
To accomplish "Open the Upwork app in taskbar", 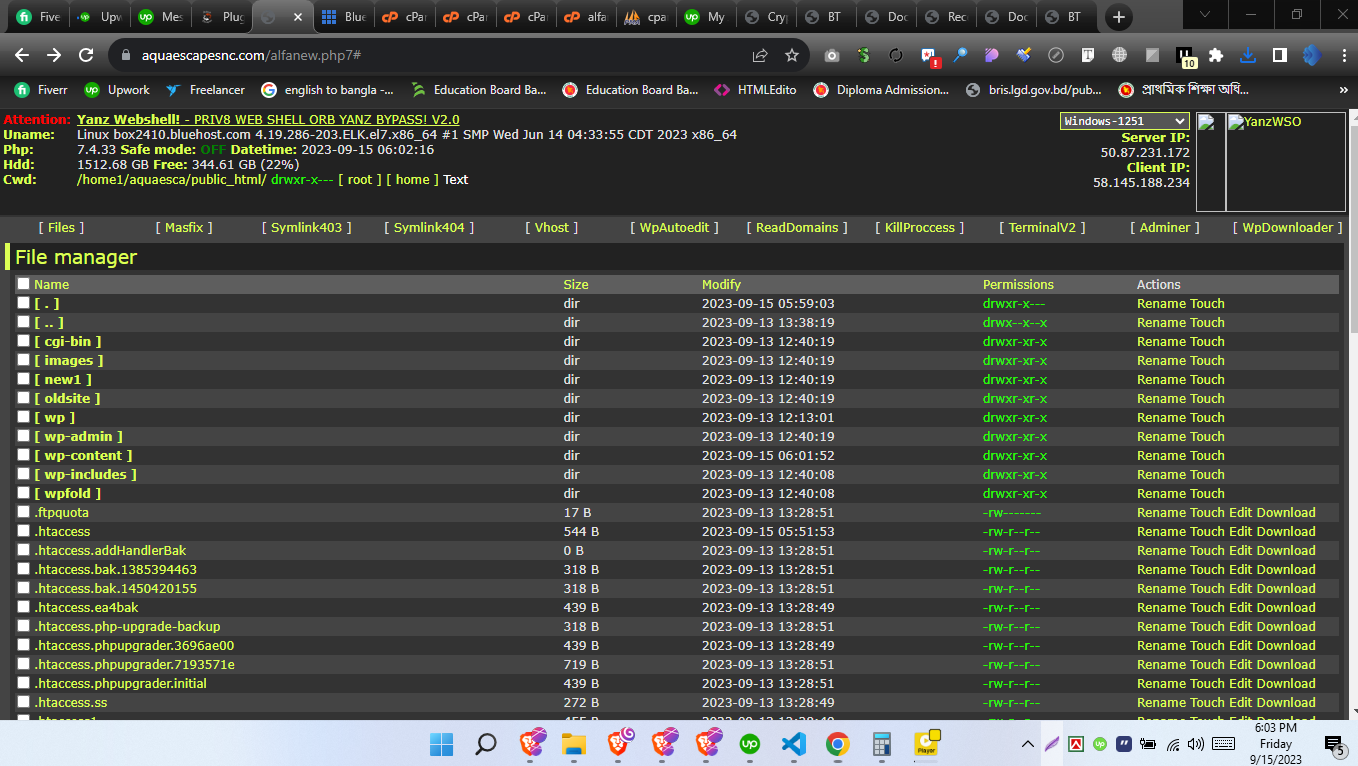I will pos(749,744).
